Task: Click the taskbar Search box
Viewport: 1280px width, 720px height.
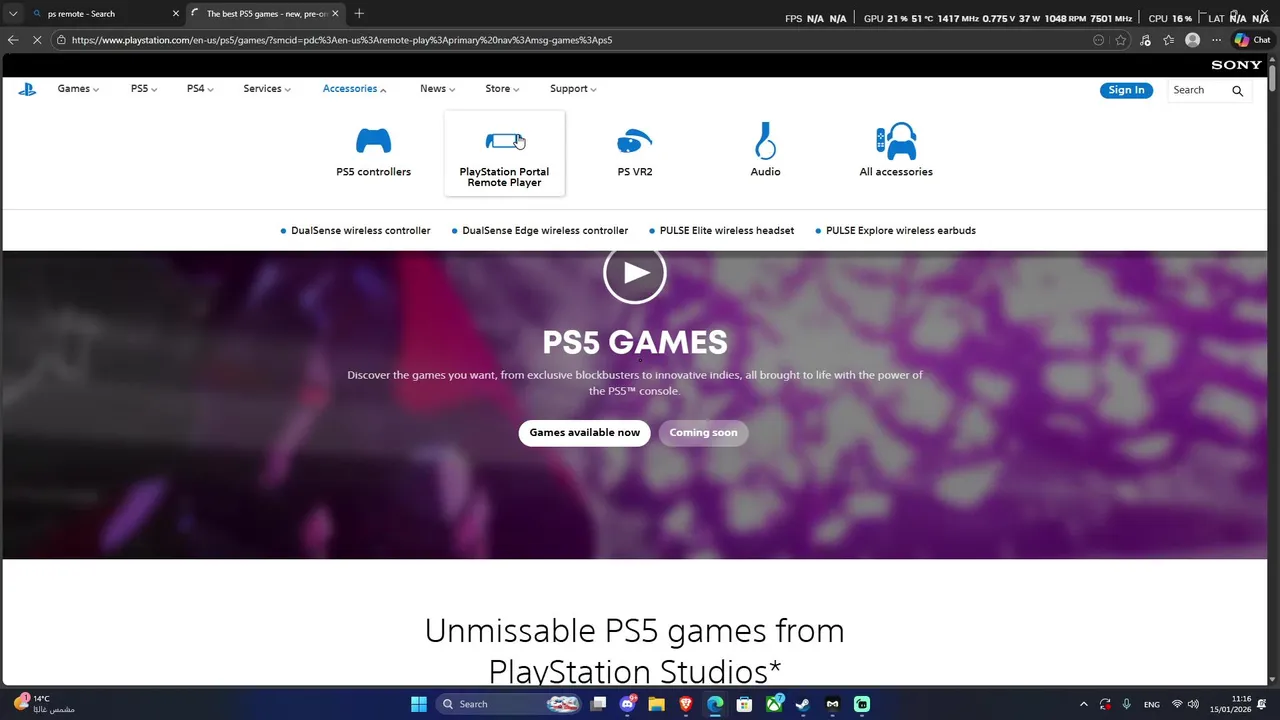Action: click(x=510, y=704)
